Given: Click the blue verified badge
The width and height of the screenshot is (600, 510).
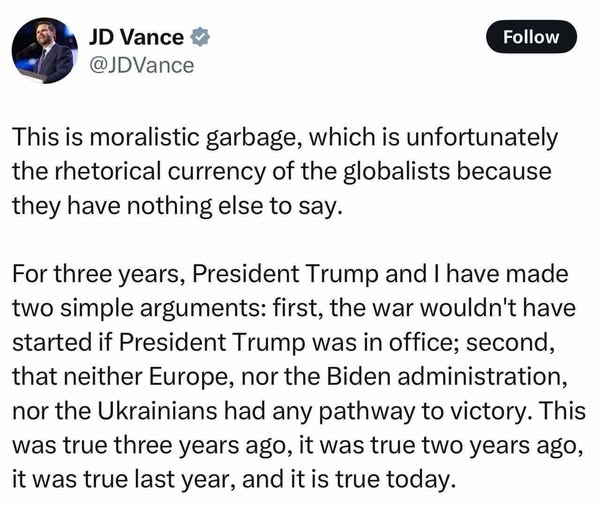Looking at the screenshot, I should pyautogui.click(x=200, y=38).
